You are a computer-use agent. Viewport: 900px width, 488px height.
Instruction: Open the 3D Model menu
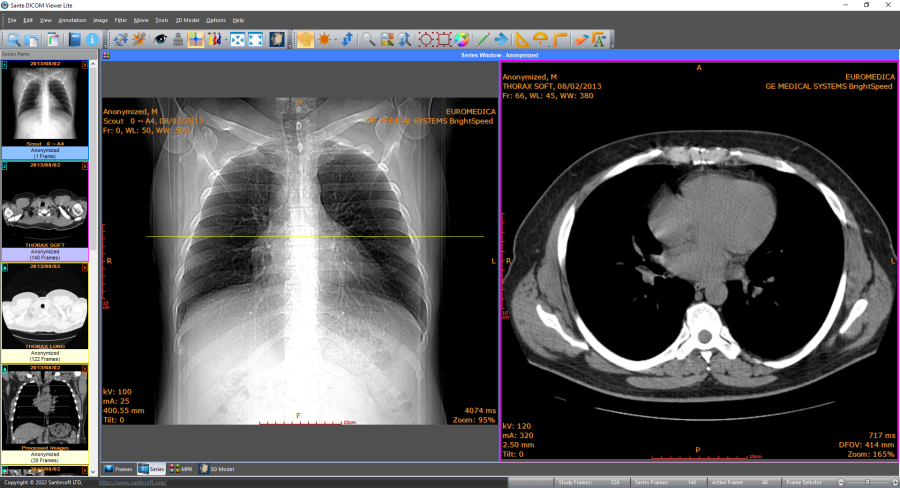click(x=186, y=20)
